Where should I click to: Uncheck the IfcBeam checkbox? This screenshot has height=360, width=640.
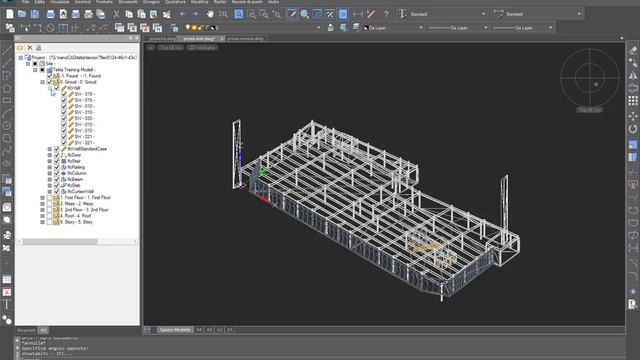tap(57, 180)
